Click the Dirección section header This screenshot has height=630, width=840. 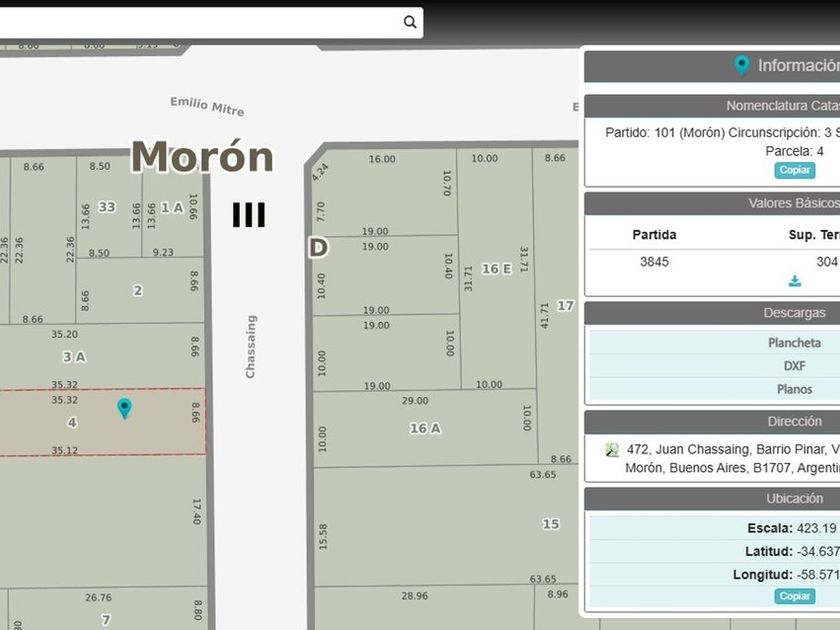[712, 422]
